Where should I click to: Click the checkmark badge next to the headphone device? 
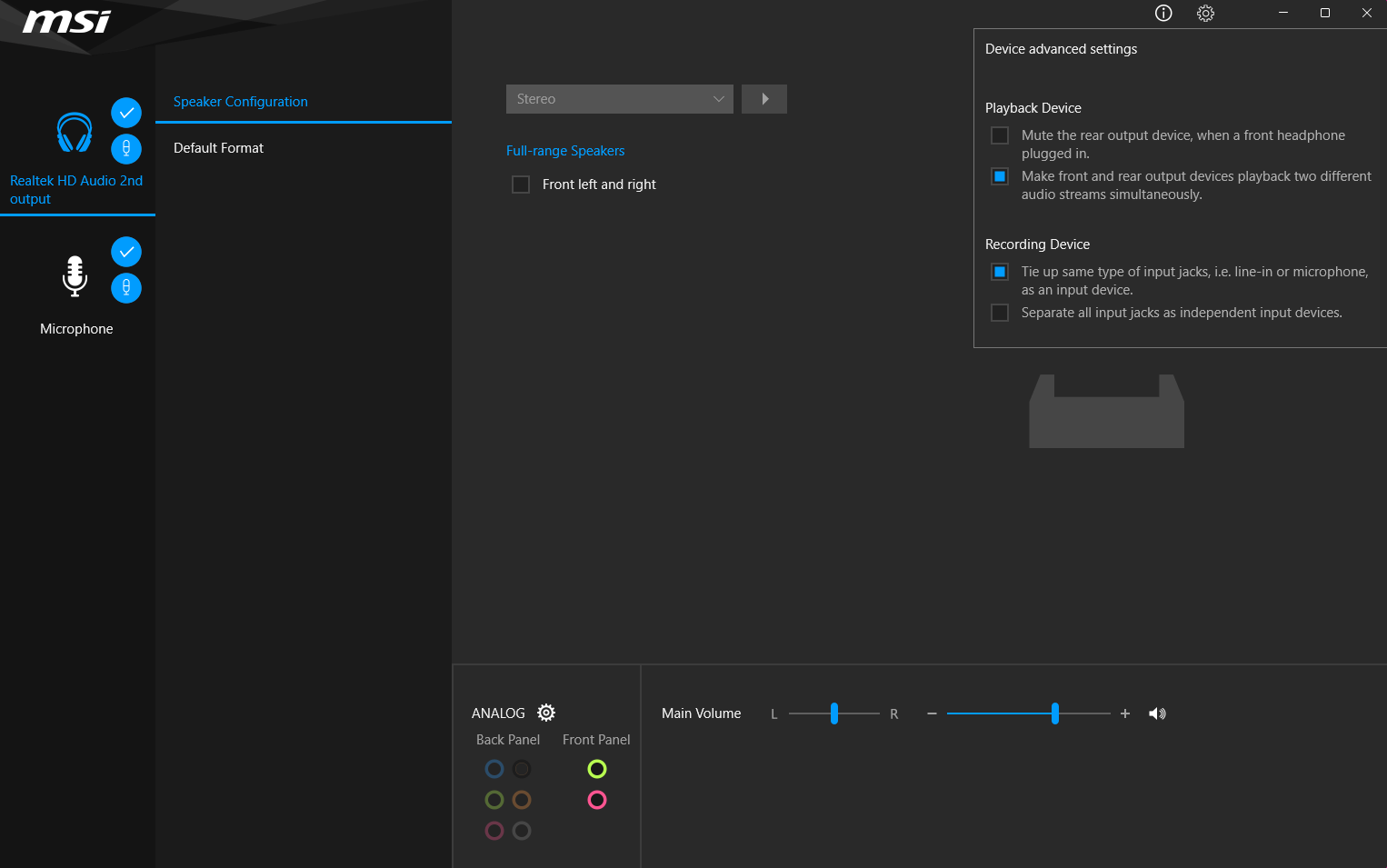tap(126, 113)
